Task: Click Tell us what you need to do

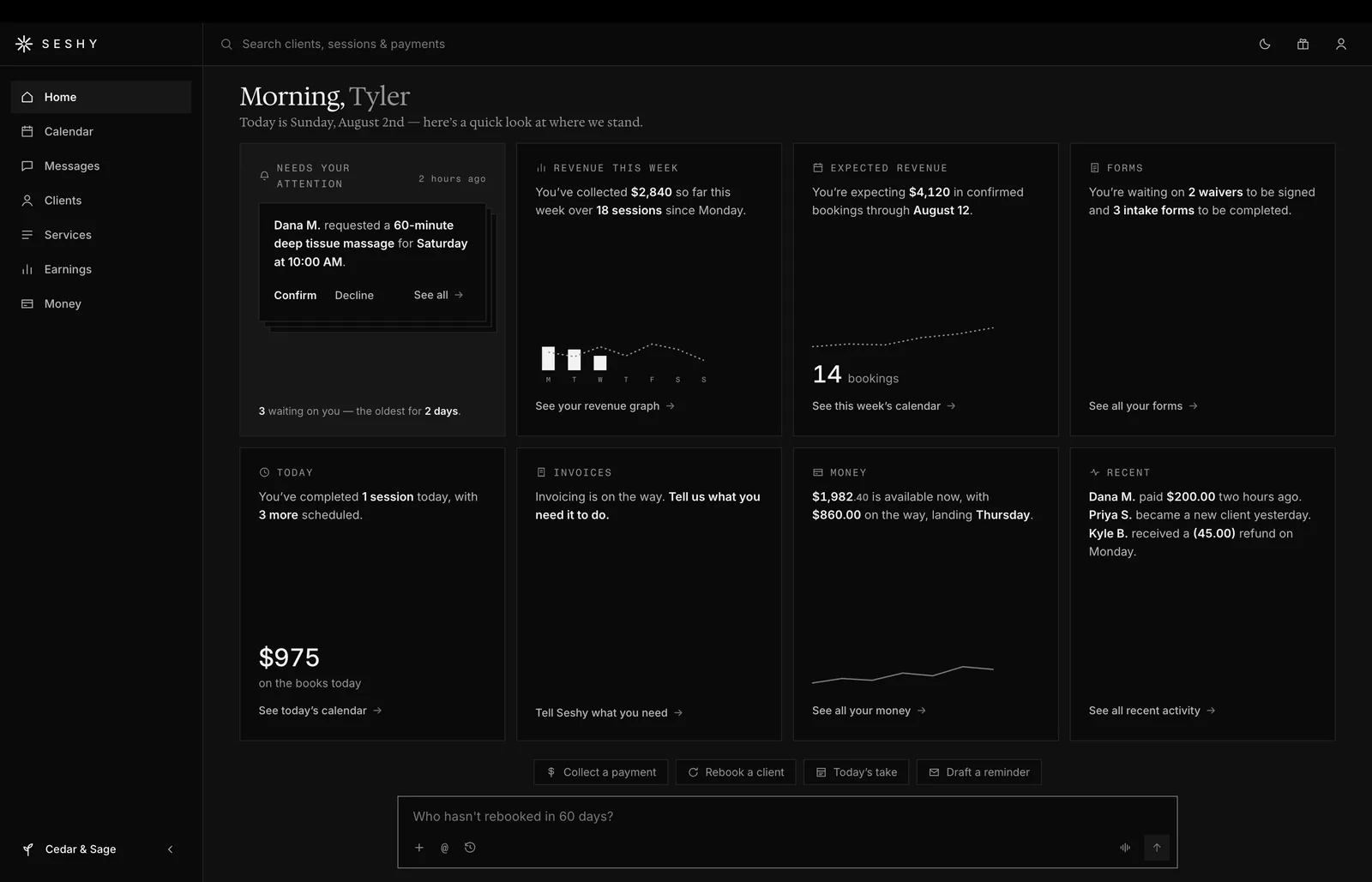Action: point(647,506)
